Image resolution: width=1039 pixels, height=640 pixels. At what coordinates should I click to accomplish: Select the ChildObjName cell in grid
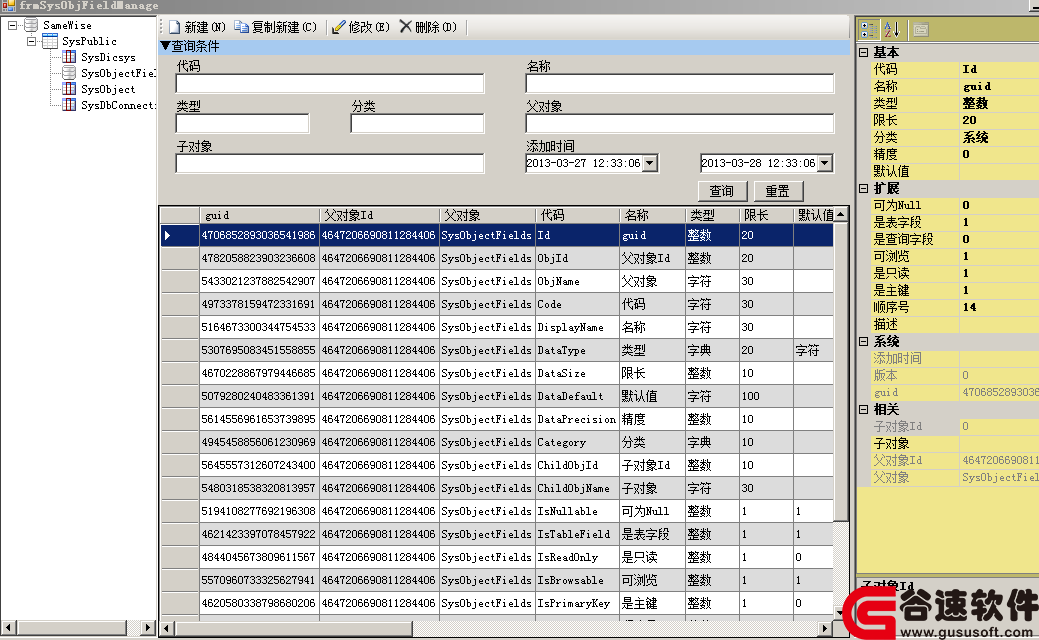[x=576, y=488]
